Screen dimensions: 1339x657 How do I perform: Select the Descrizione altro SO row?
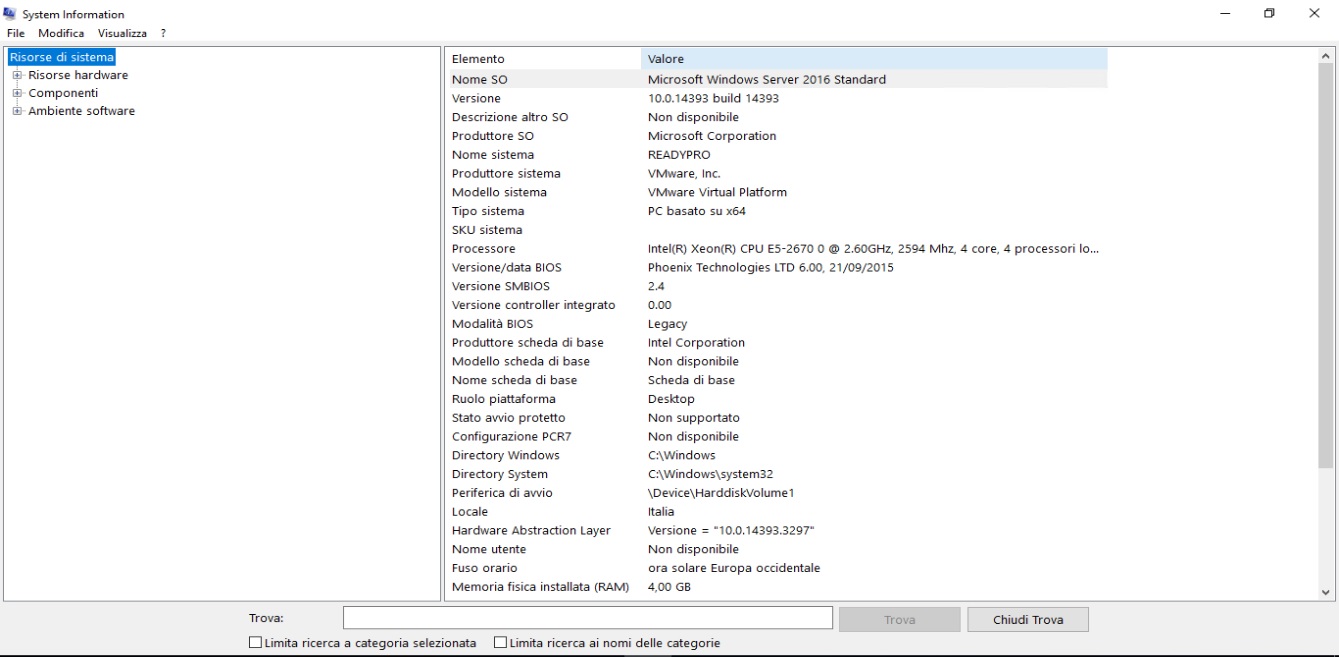(776, 117)
